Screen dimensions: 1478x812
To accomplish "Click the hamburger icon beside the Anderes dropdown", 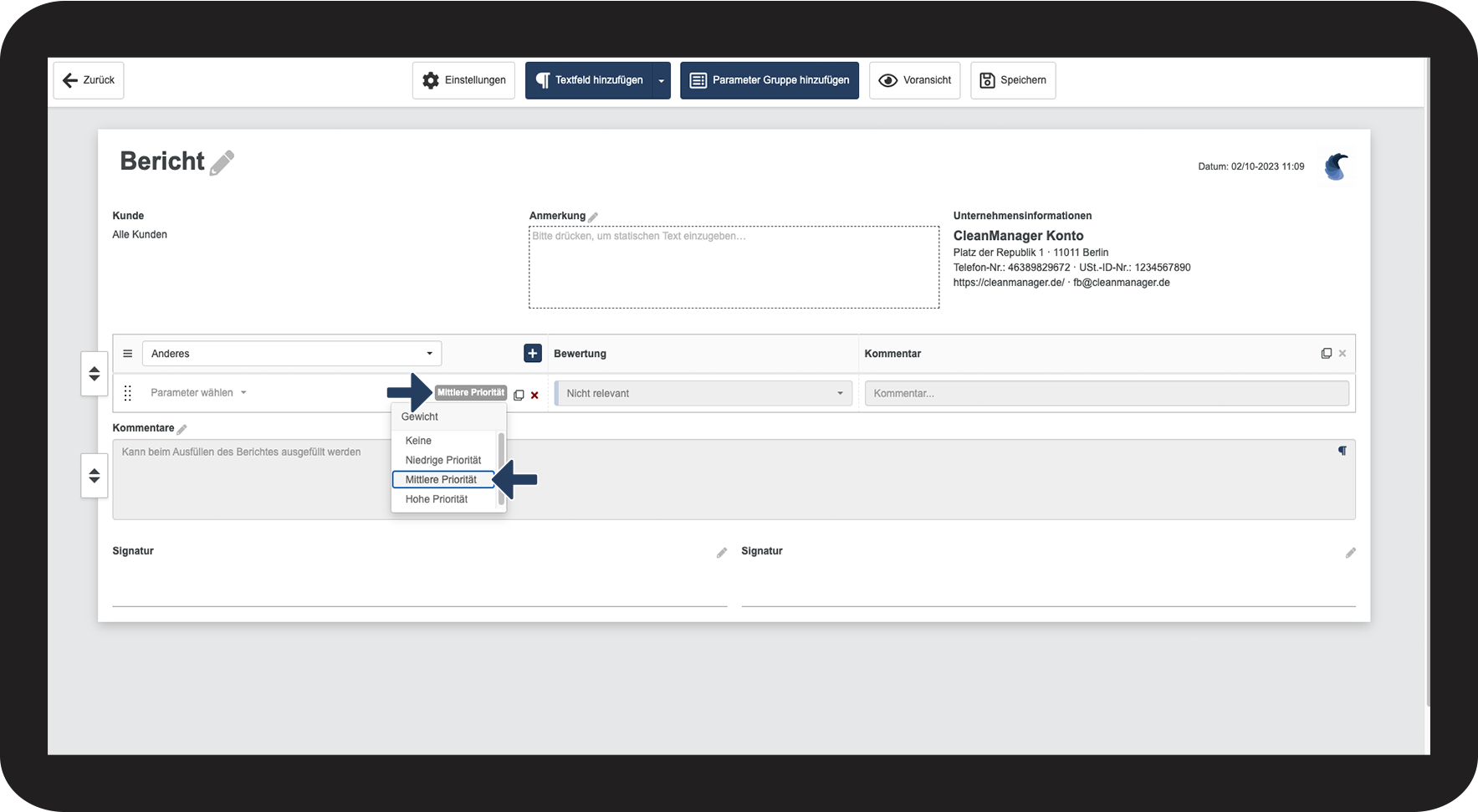I will pos(128,354).
